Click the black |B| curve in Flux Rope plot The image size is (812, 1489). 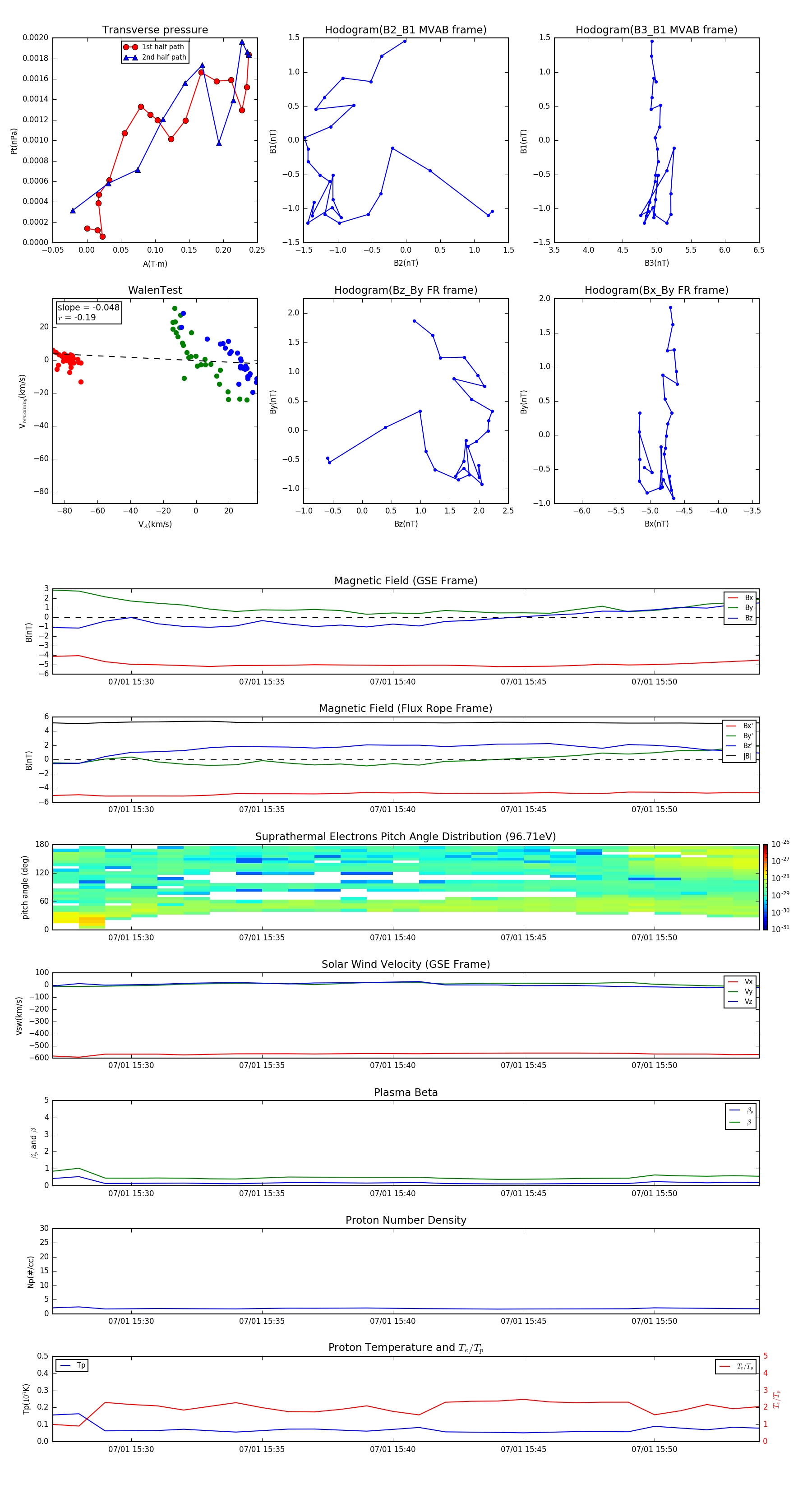[406, 722]
